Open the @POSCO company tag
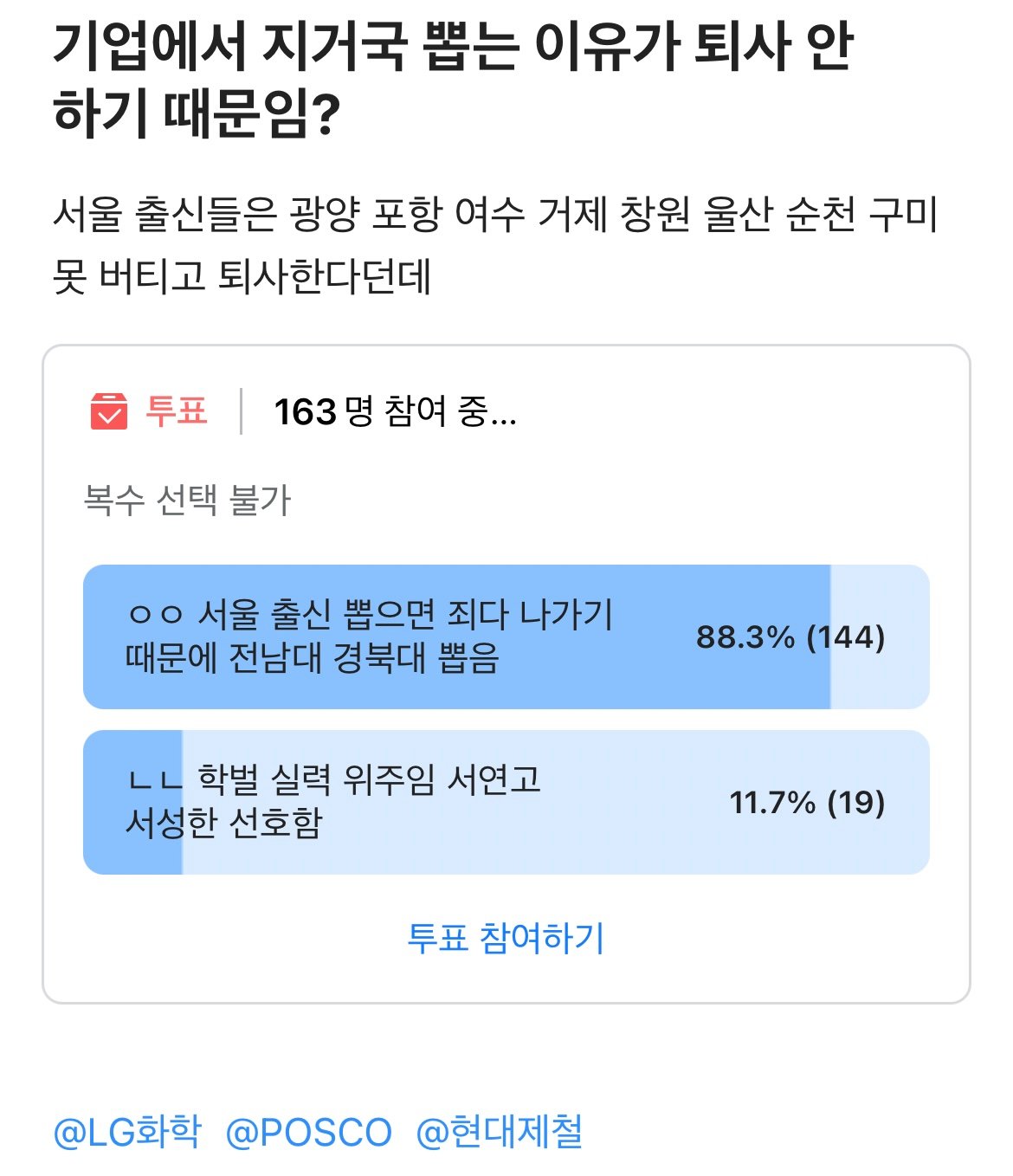1013x1176 pixels. click(x=308, y=1132)
